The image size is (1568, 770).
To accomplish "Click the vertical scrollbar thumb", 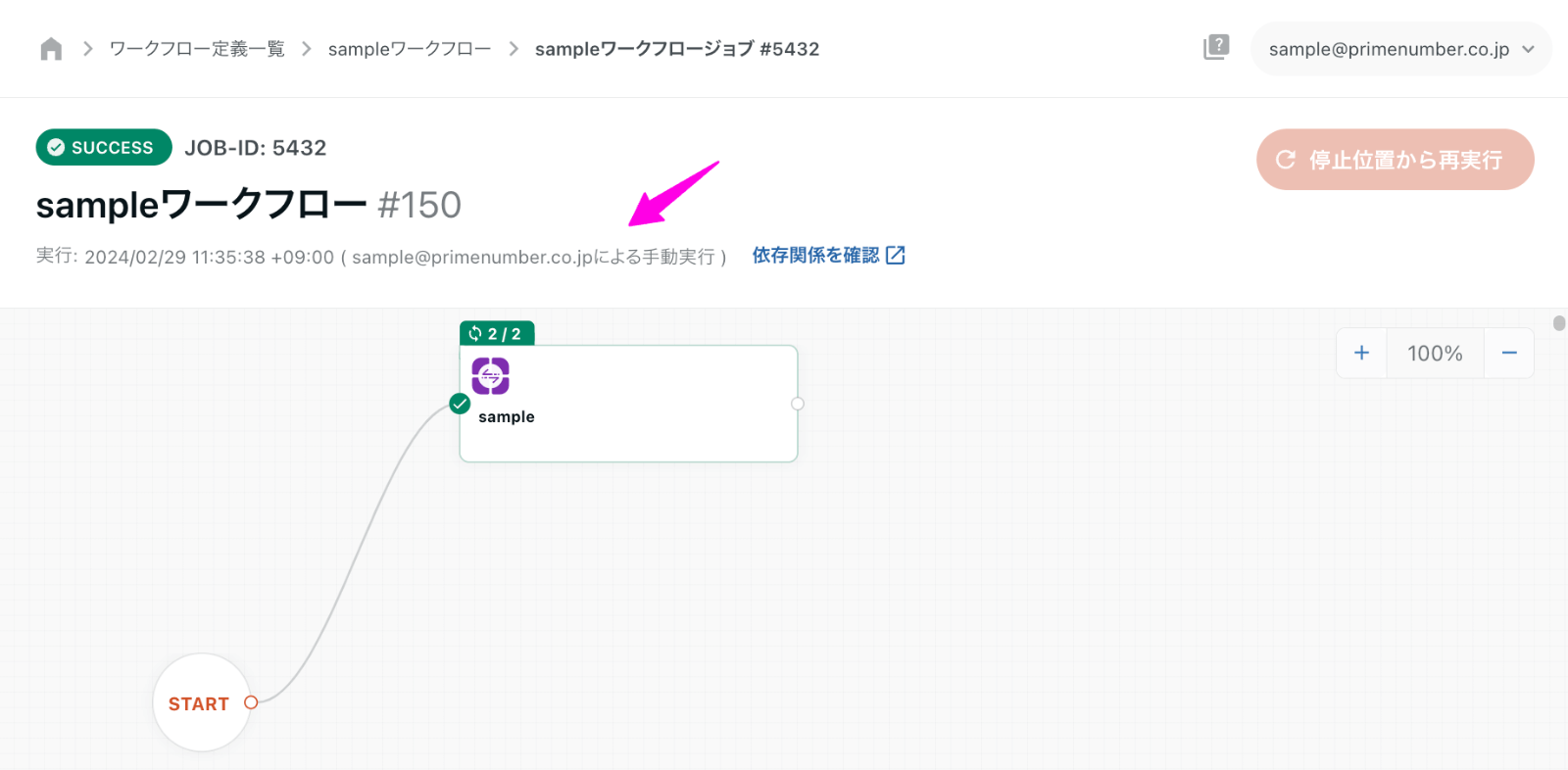I will 1559,323.
